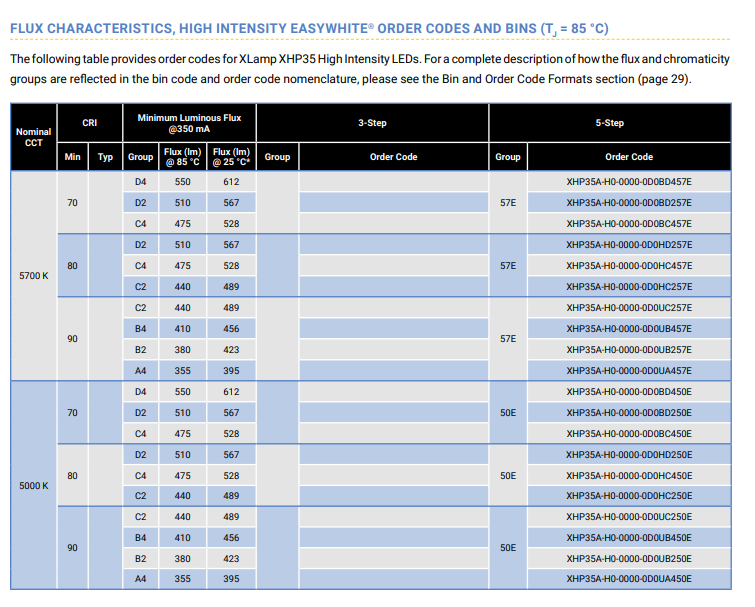
Task: Click A4 group in the 0D0UA457E row
Action: pos(141,371)
